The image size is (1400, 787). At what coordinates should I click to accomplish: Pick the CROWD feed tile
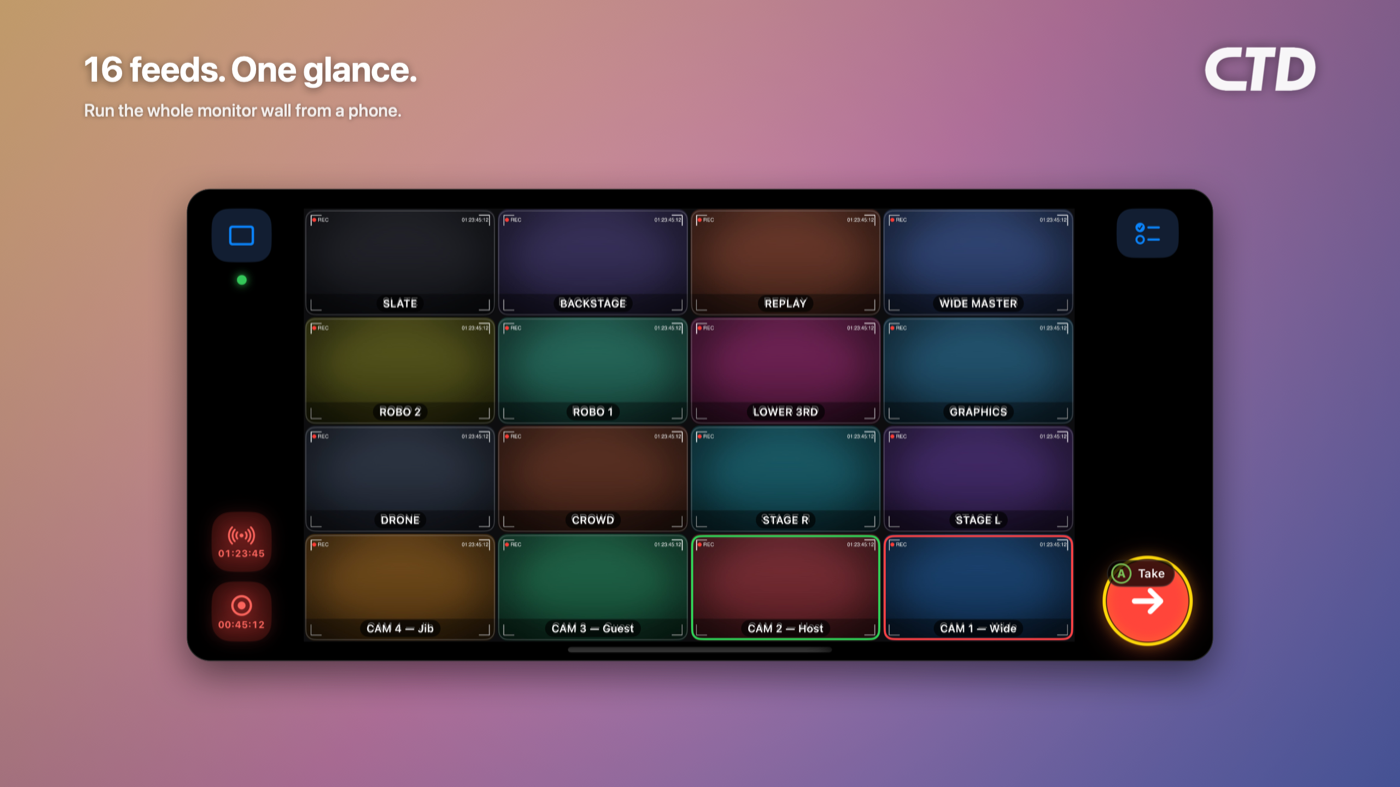point(593,479)
